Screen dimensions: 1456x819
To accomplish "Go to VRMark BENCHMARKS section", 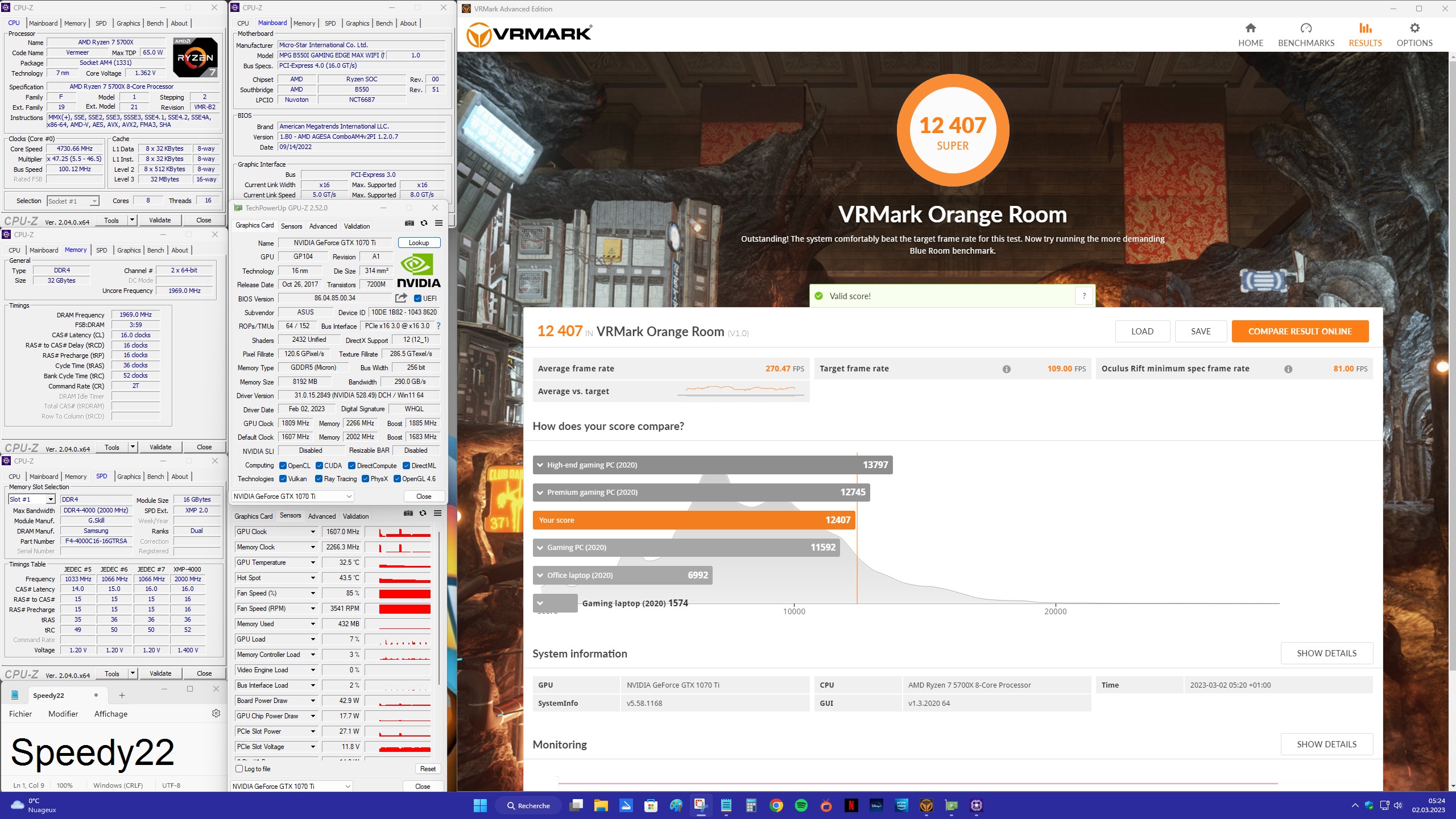I will click(x=1306, y=35).
